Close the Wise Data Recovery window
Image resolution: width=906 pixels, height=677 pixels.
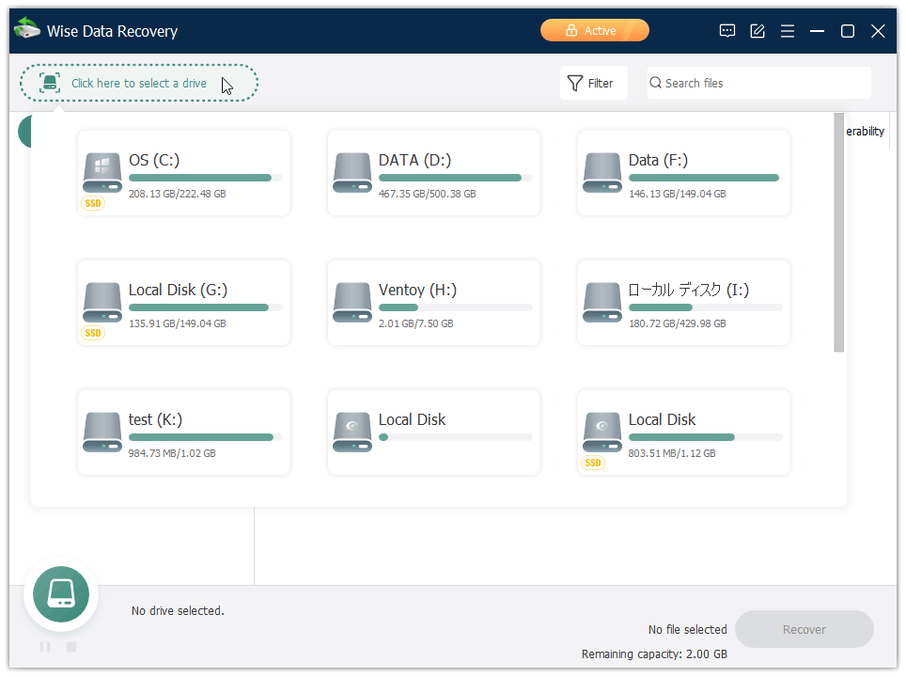click(878, 31)
